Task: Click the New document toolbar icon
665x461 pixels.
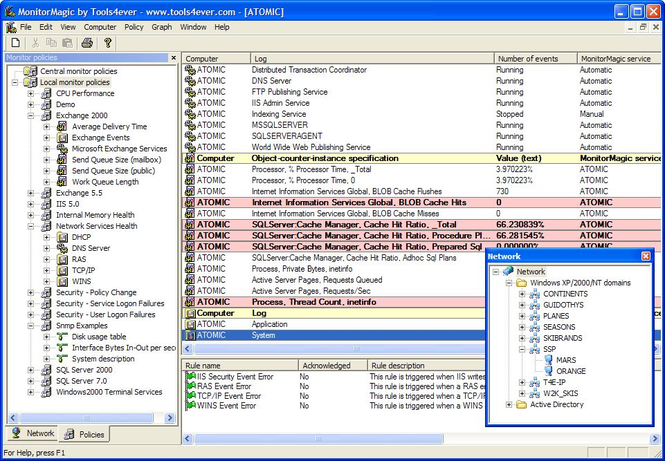Action: pyautogui.click(x=16, y=43)
